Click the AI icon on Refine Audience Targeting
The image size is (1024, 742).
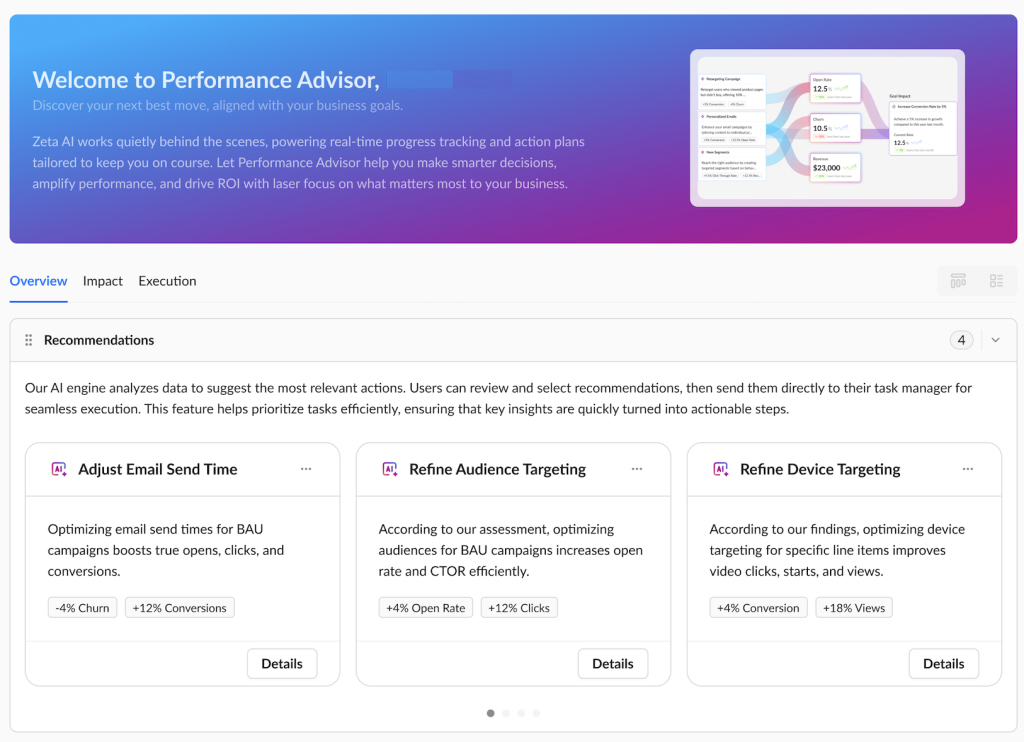point(389,469)
